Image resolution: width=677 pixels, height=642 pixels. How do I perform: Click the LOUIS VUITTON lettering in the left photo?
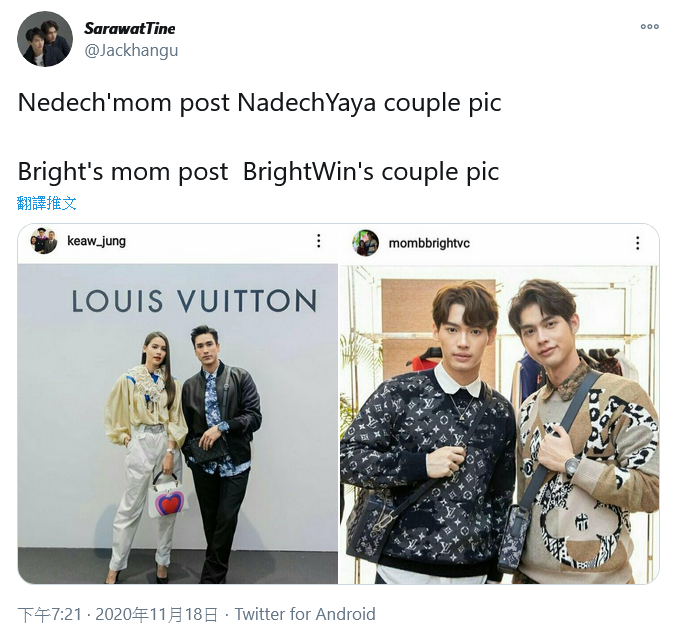(x=194, y=301)
